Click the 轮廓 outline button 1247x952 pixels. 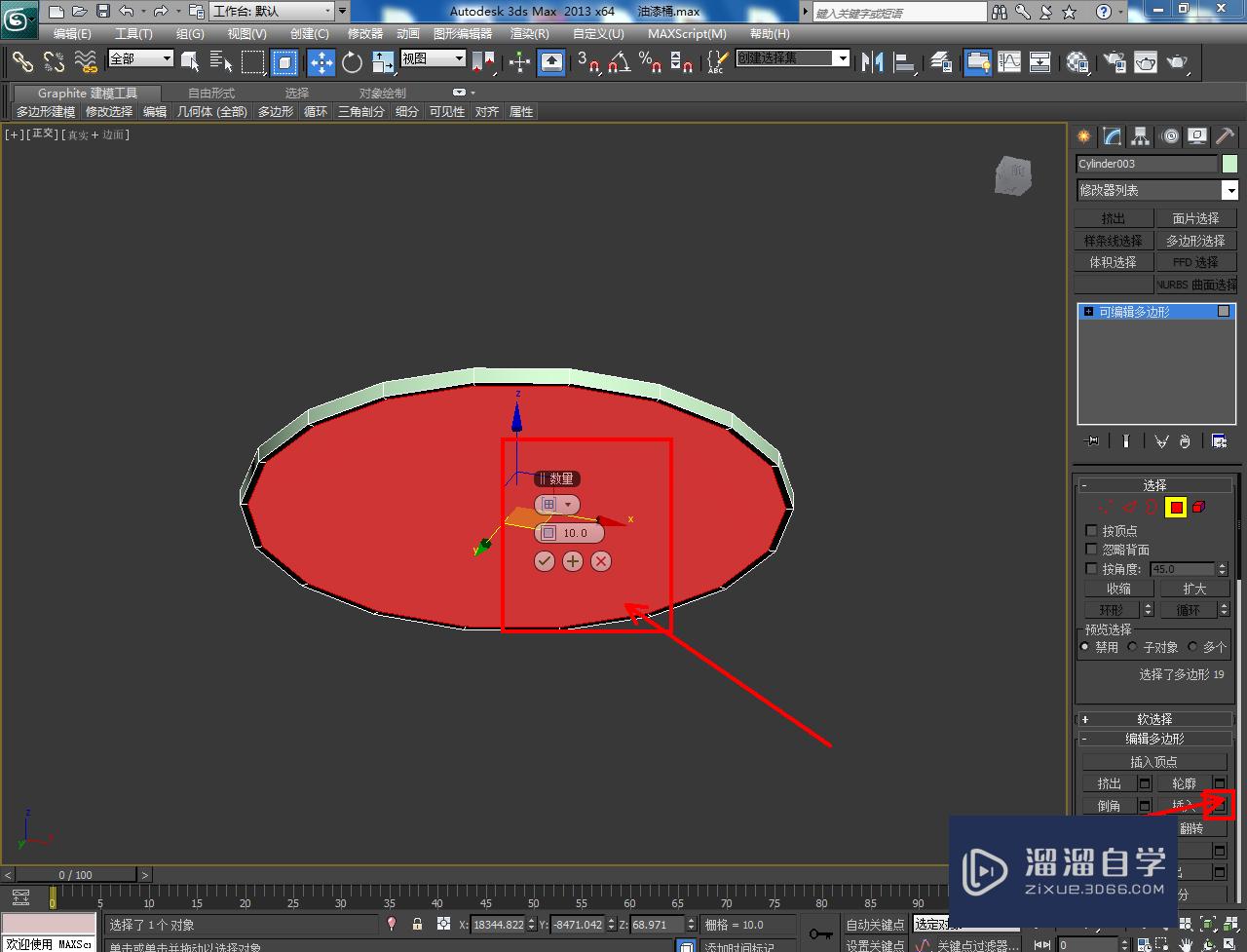tap(1184, 783)
